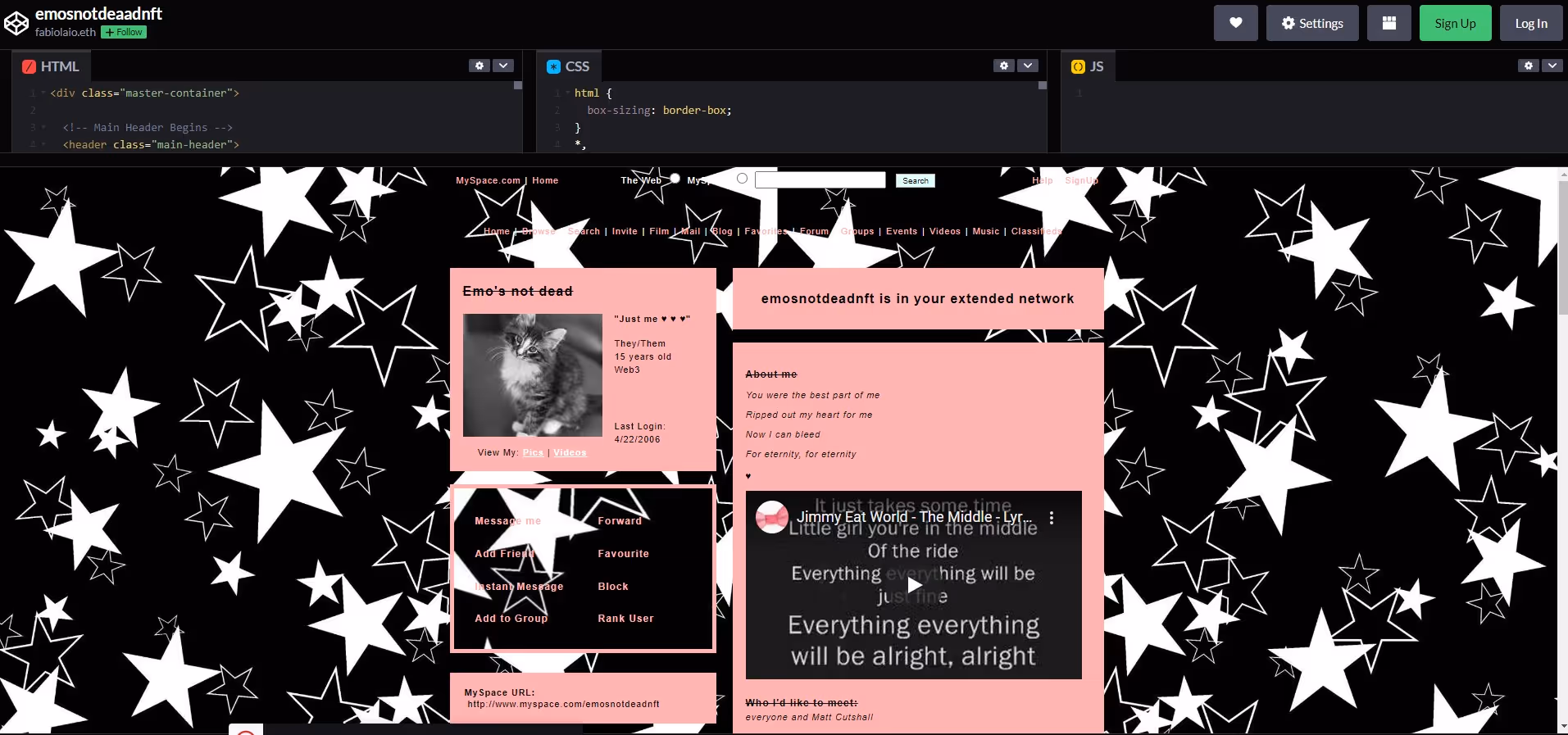
Task: Click the MySpace search text field
Action: point(820,180)
